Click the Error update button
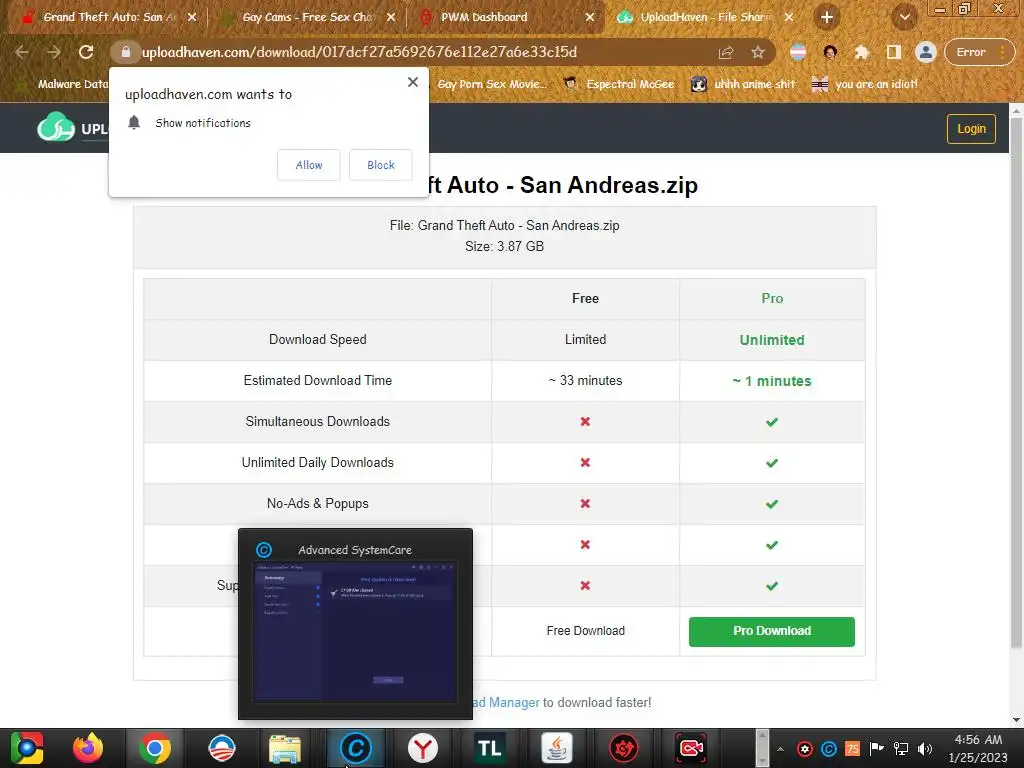The height and width of the screenshot is (768, 1024). tap(978, 52)
